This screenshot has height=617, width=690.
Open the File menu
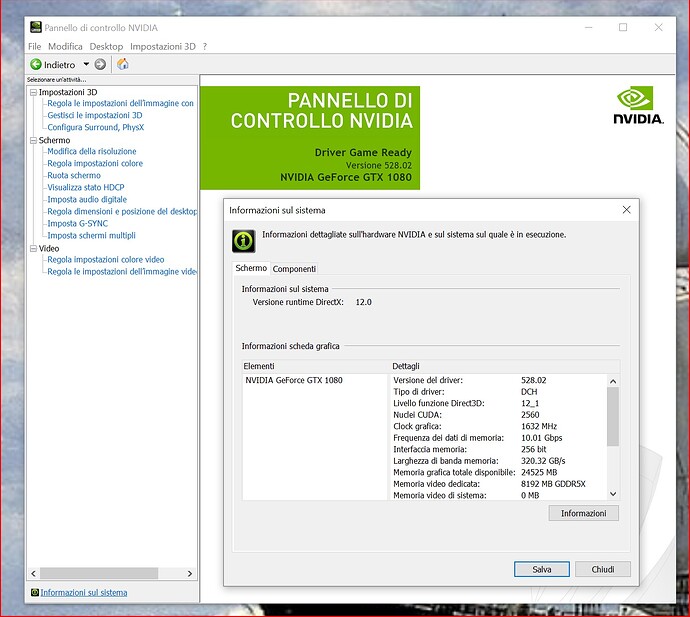(x=34, y=46)
